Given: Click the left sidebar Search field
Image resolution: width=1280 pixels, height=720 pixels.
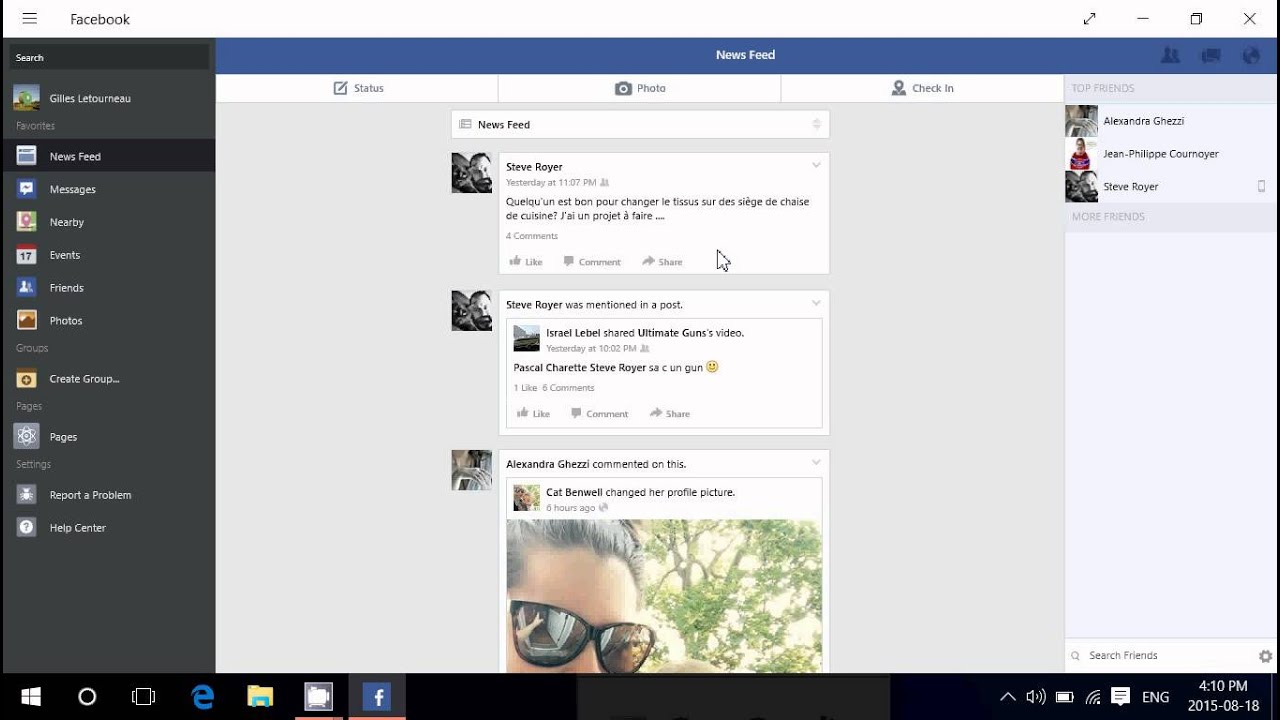Looking at the screenshot, I should (109, 58).
